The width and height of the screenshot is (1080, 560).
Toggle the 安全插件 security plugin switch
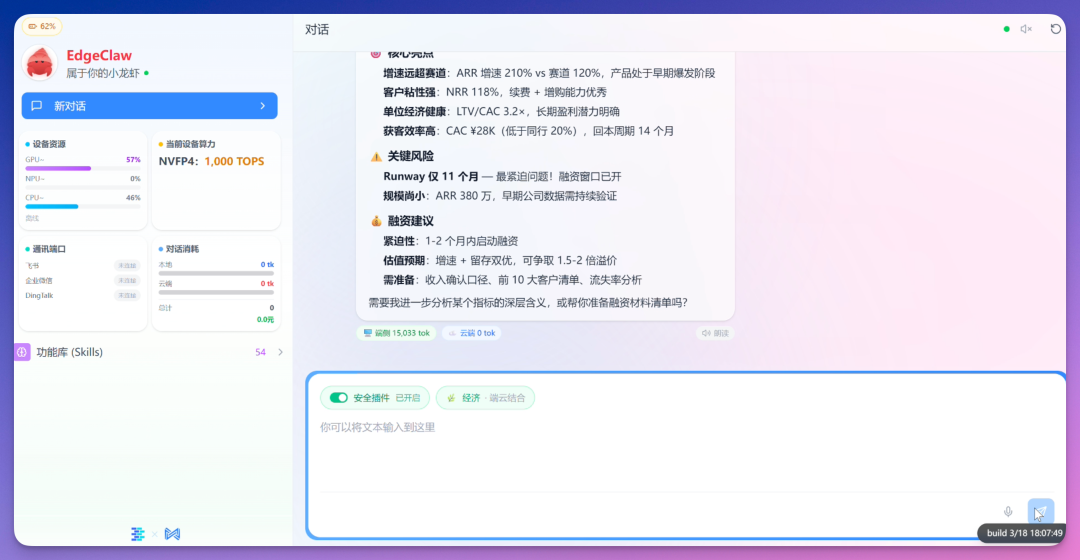point(338,397)
